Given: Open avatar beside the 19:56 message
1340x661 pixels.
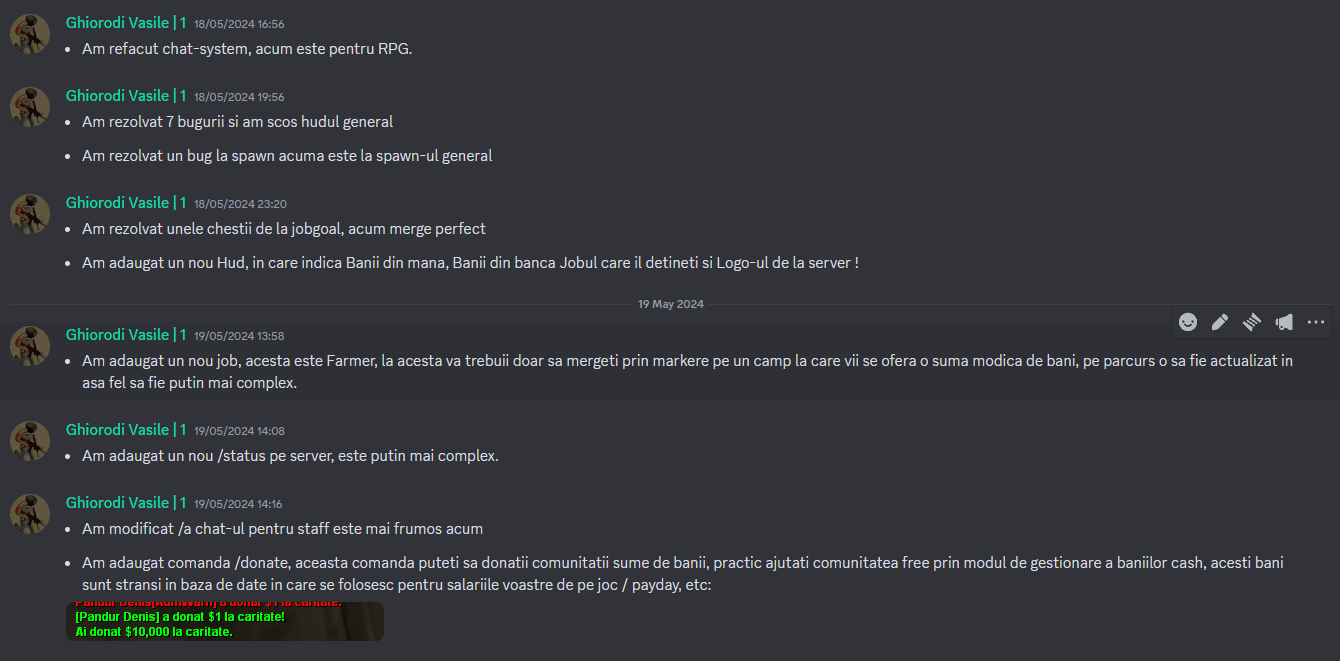Looking at the screenshot, I should coord(30,107).
